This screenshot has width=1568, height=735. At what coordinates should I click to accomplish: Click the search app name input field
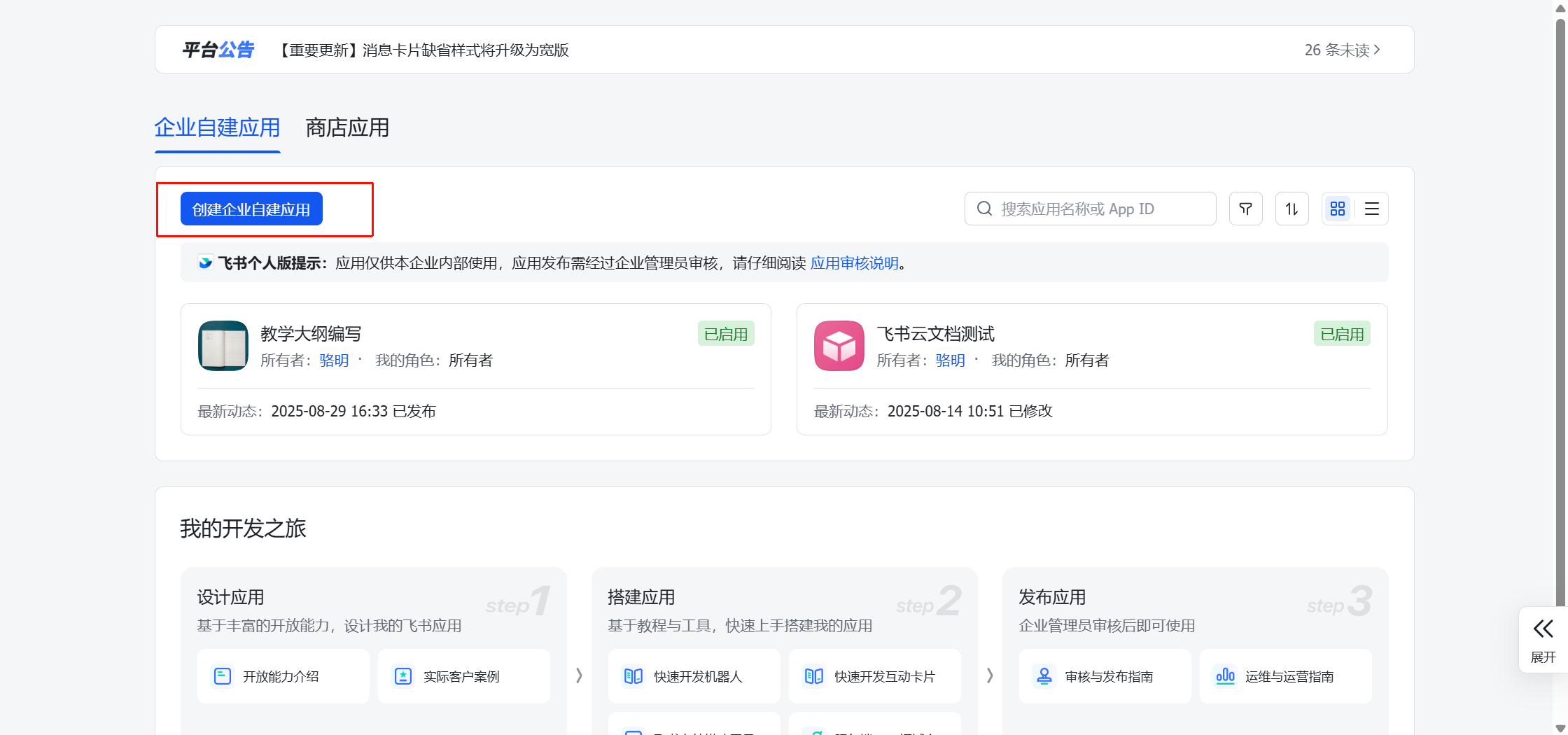point(1099,209)
